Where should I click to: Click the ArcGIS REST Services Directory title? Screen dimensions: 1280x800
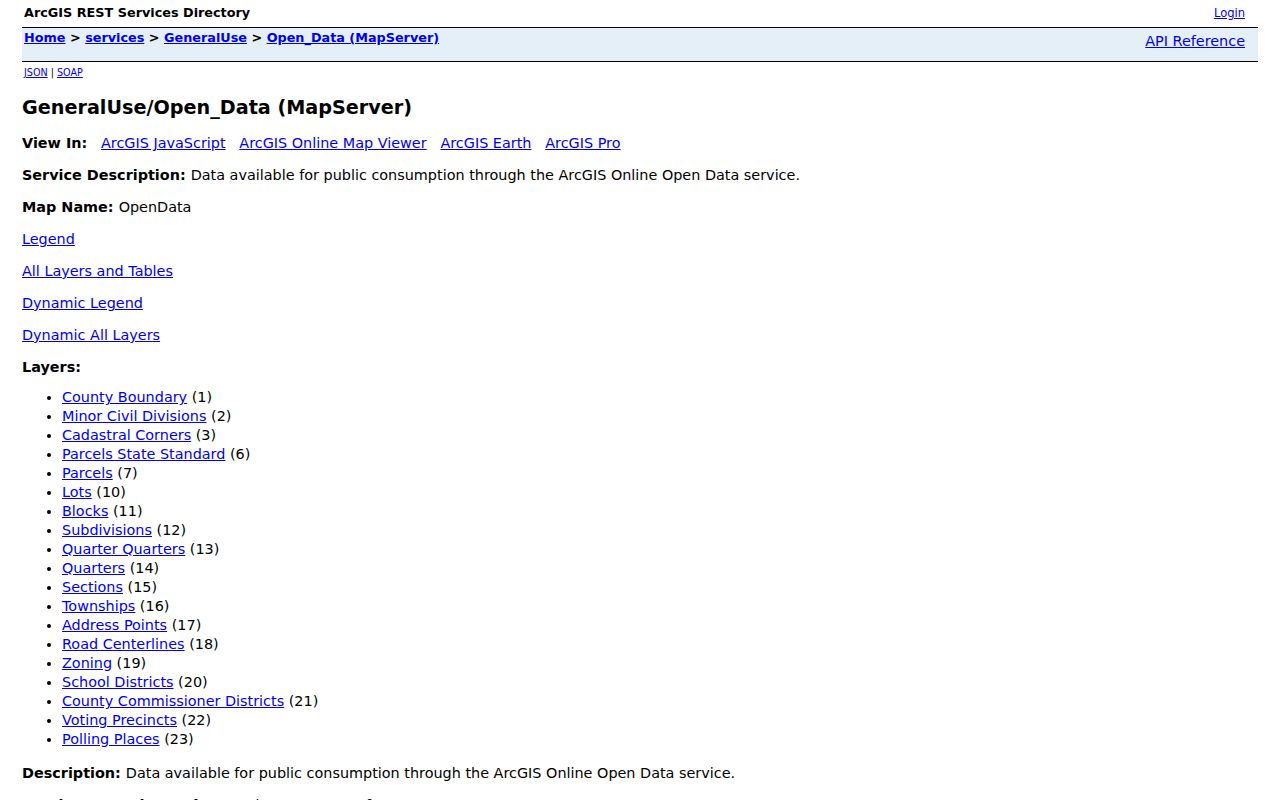tap(137, 13)
